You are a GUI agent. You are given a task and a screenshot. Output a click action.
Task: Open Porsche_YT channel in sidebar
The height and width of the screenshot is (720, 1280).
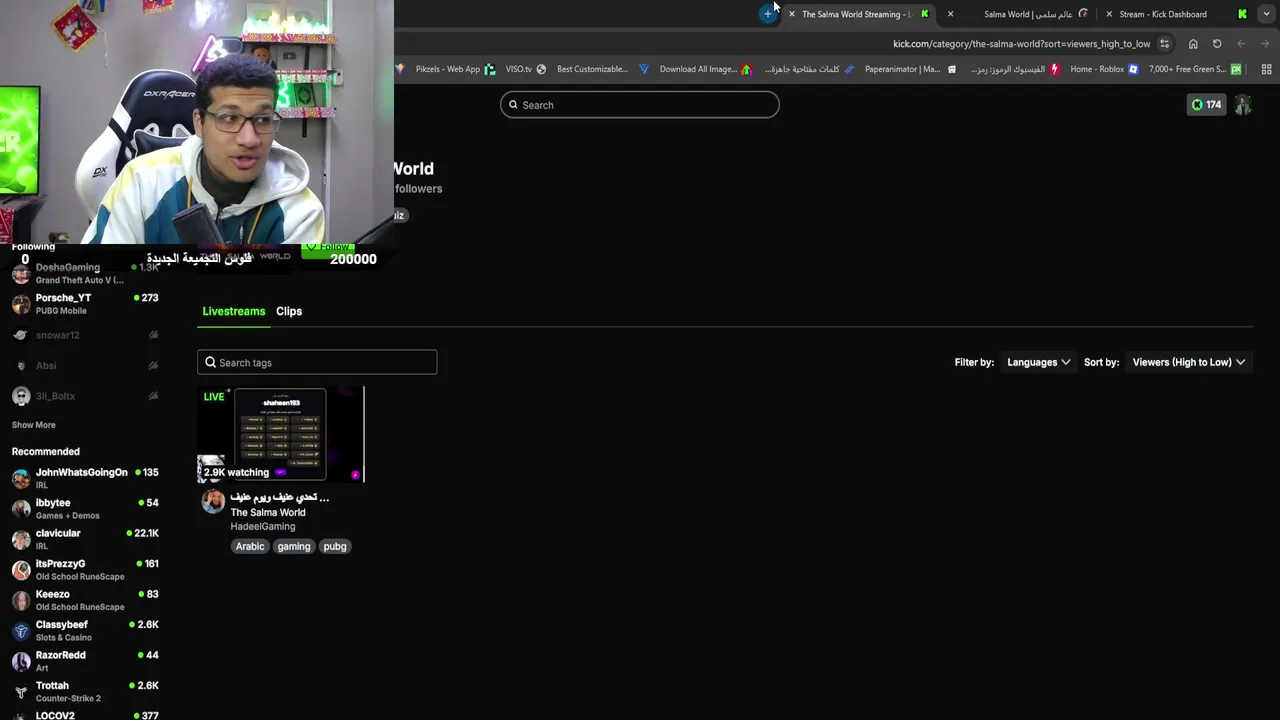click(x=85, y=304)
